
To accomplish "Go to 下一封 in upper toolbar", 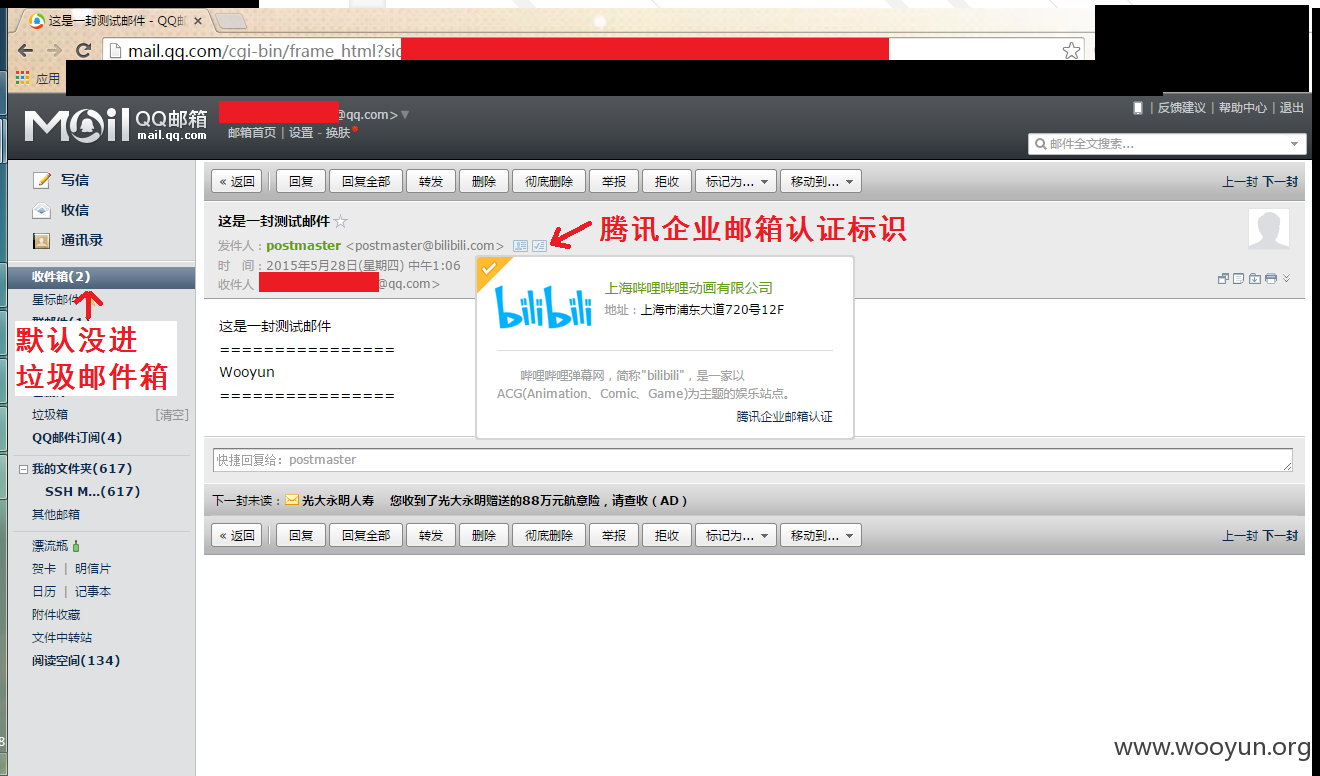I will tap(1280, 181).
